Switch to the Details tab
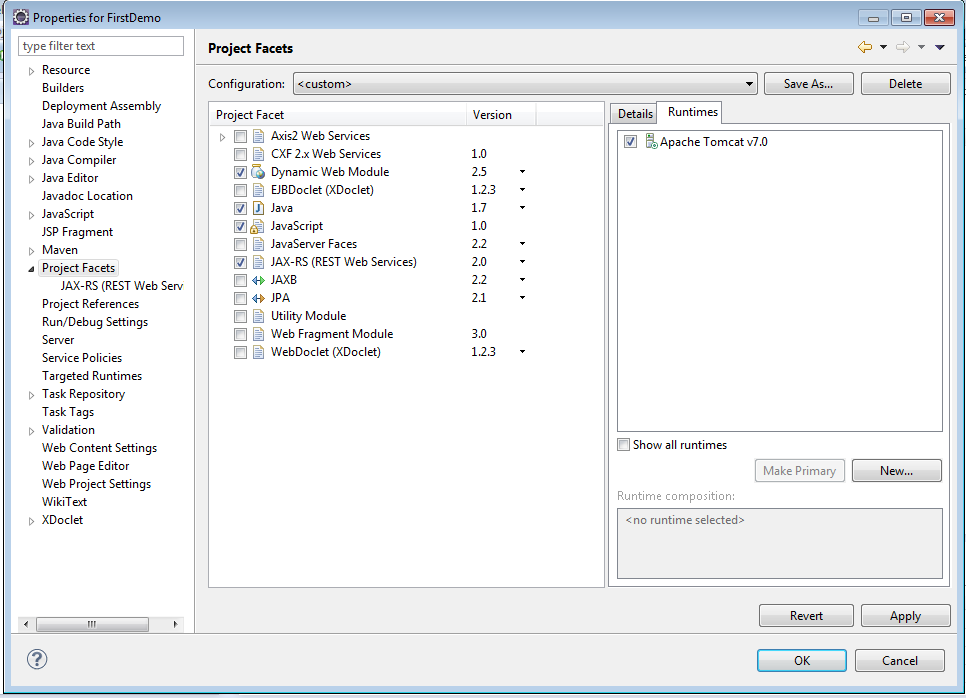 point(634,113)
